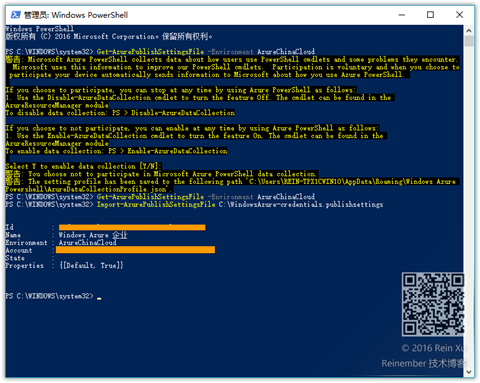Click the C:\WindowsAzure-credentials.publishsettings path
Image resolution: width=480 pixels, height=383 pixels.
[x=301, y=204]
